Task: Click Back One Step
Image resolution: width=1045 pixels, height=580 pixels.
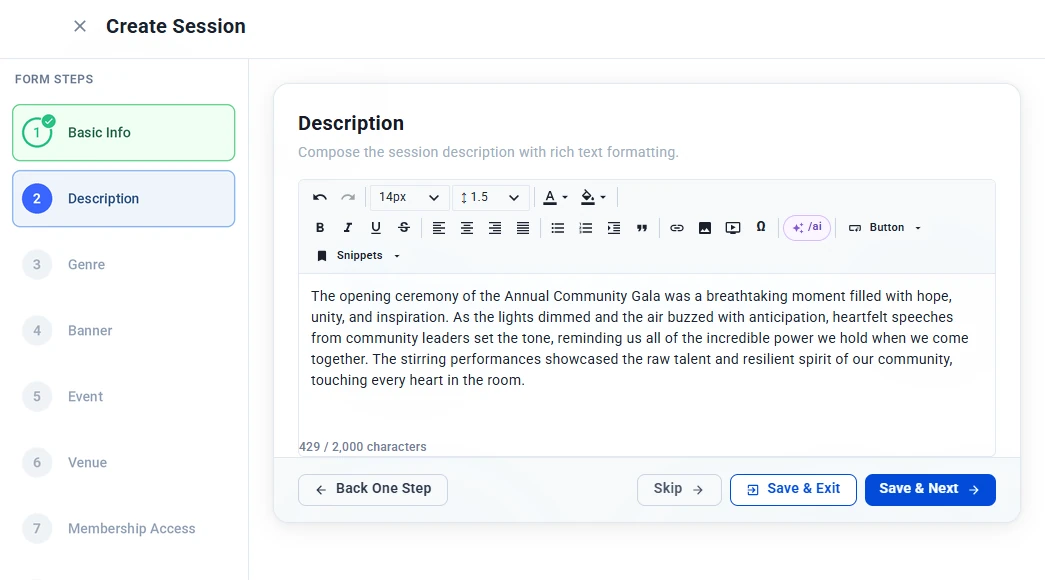Action: pyautogui.click(x=373, y=490)
